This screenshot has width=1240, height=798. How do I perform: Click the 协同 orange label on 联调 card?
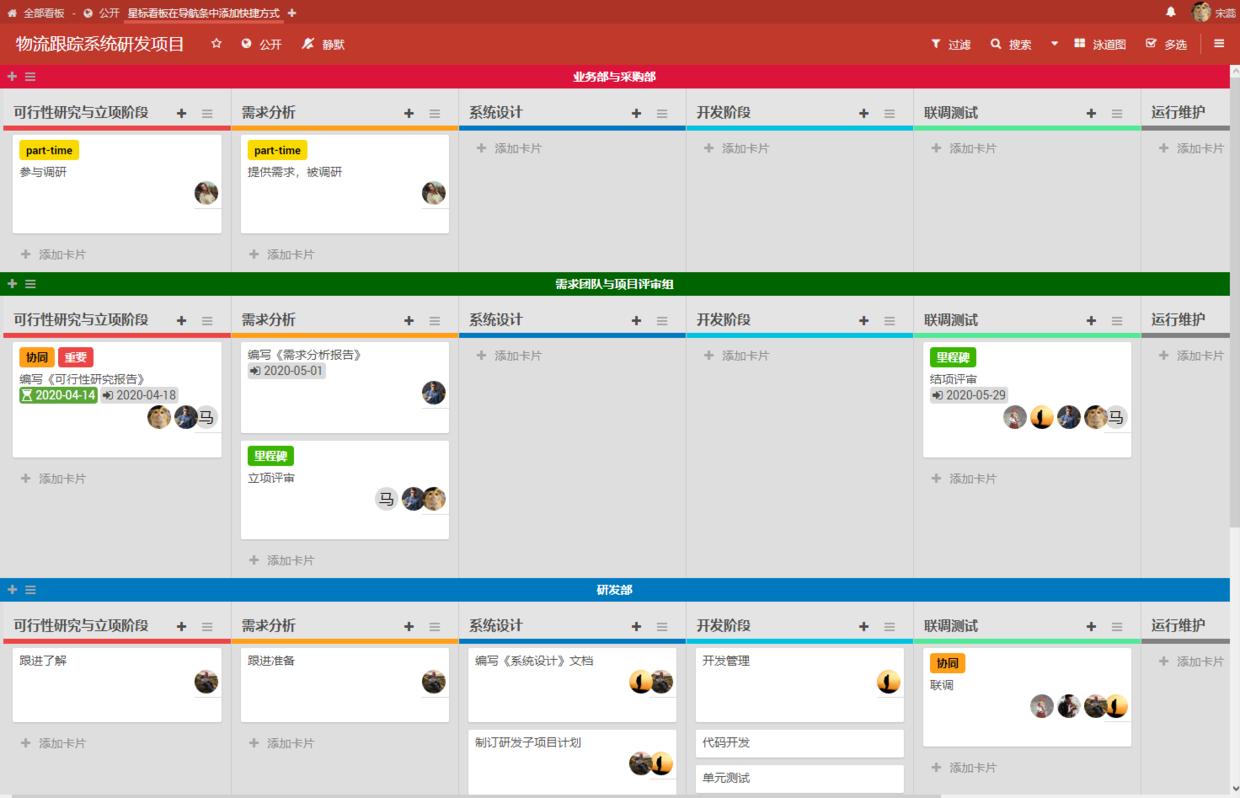947,663
